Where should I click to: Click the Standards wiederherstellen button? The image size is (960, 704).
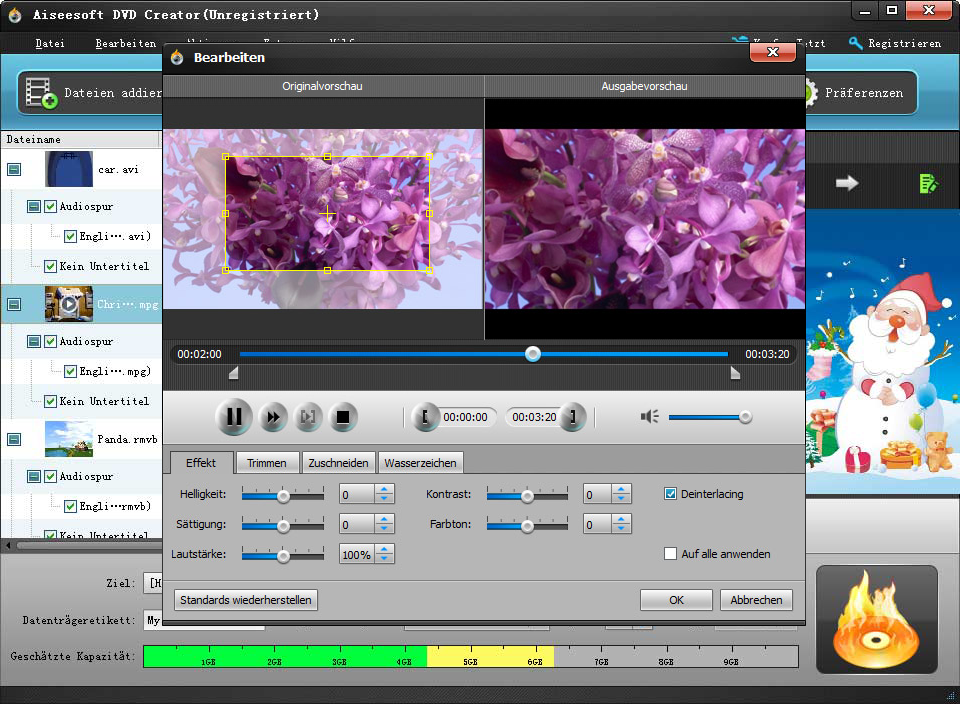[243, 599]
